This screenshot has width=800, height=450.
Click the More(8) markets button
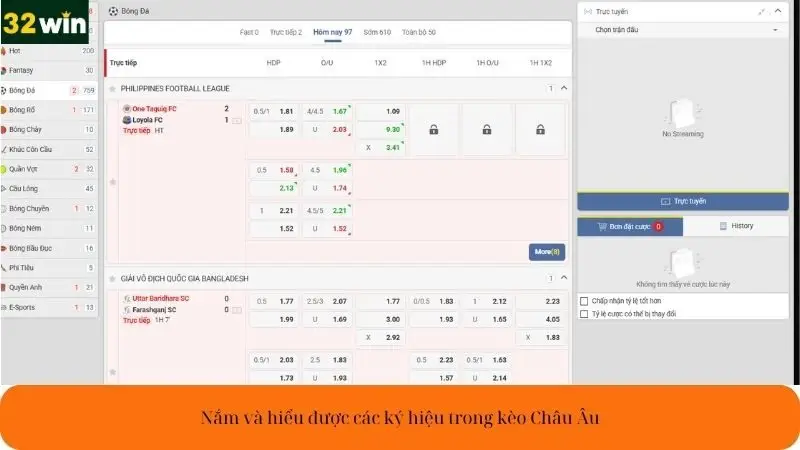pos(547,252)
